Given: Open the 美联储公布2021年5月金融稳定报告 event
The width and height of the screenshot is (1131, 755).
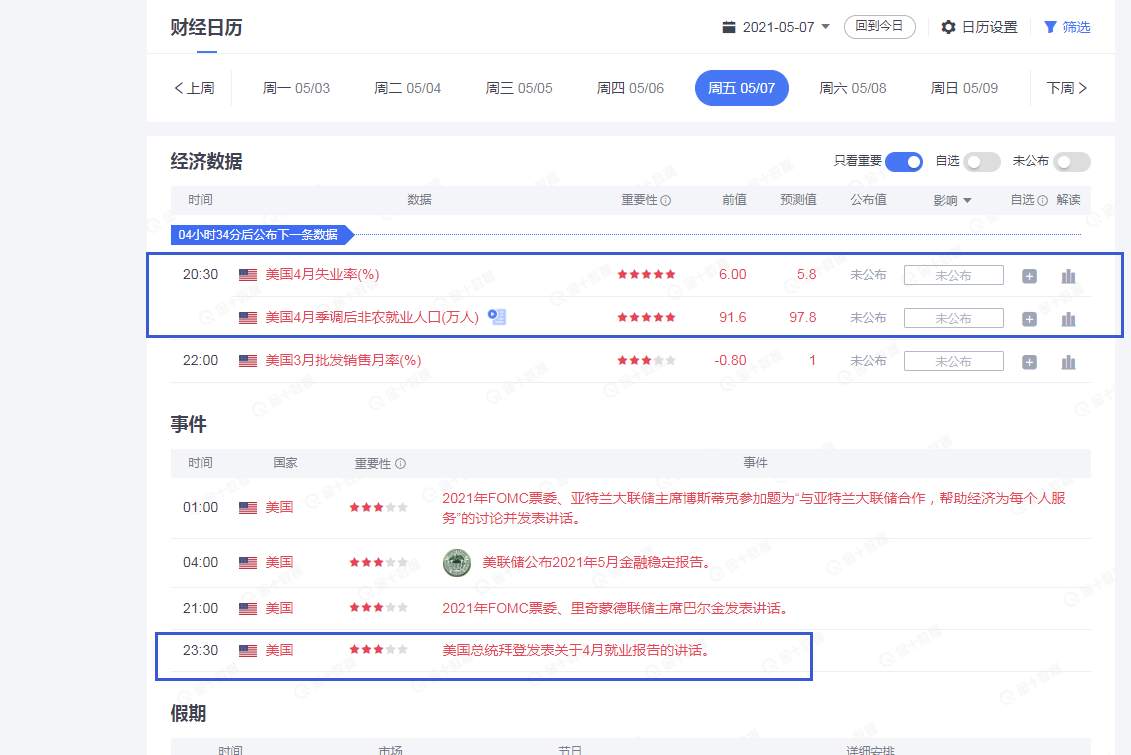Looking at the screenshot, I should [596, 562].
